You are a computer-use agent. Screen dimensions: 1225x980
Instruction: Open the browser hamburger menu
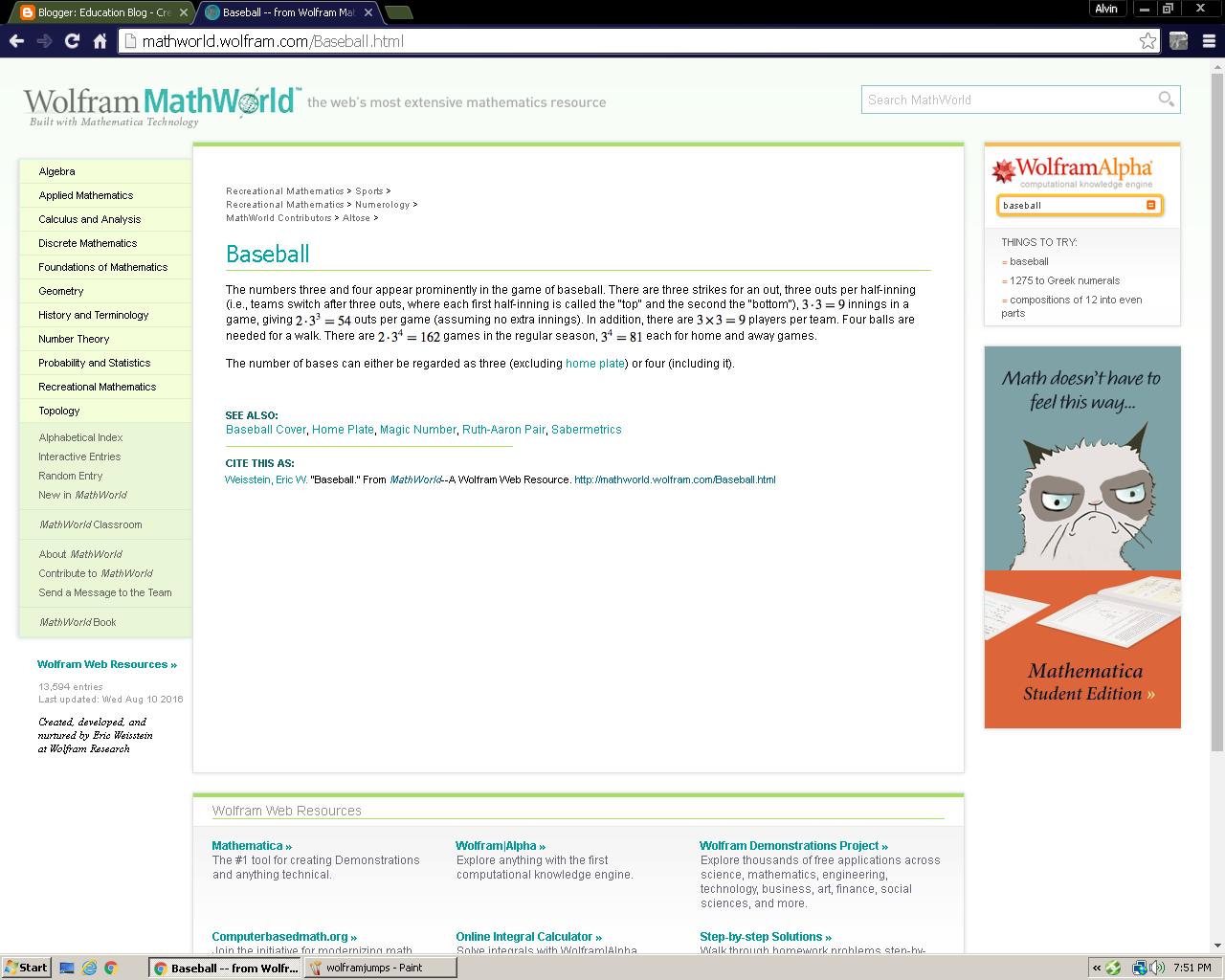point(1208,41)
